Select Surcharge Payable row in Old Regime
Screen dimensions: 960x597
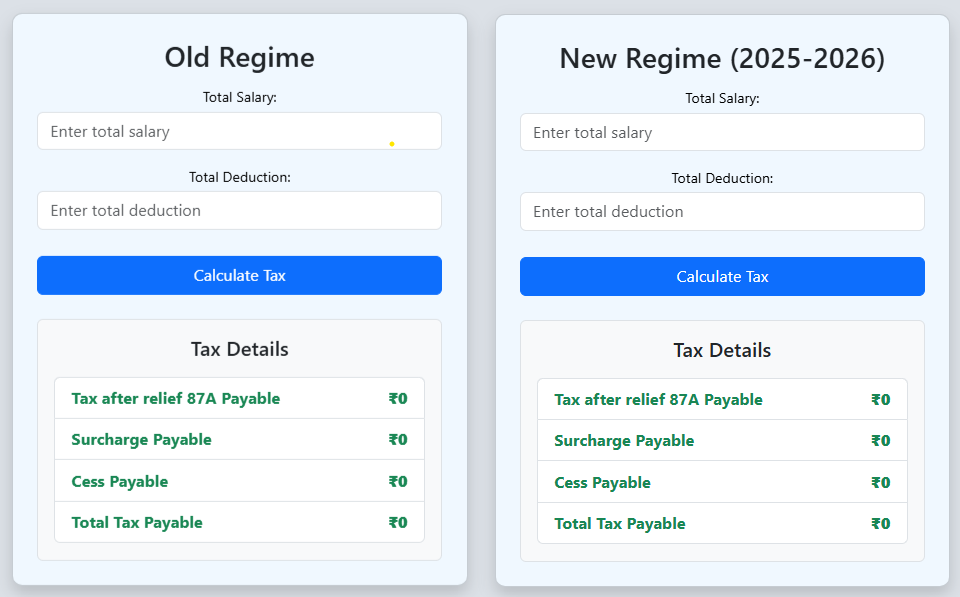click(239, 439)
